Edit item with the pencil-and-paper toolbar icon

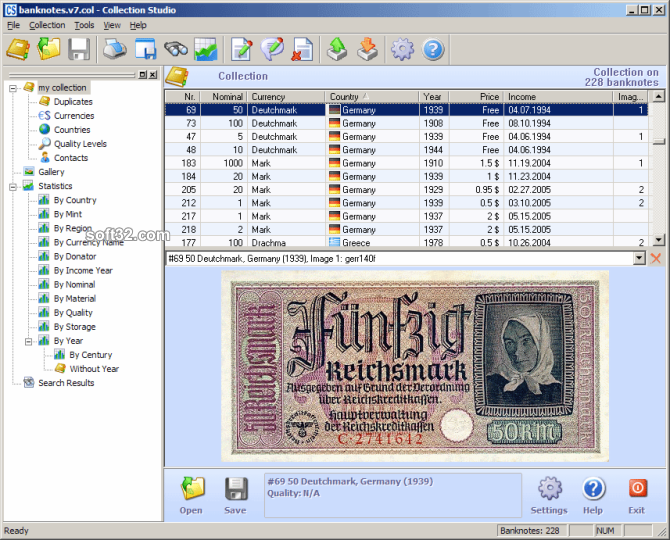(x=241, y=49)
